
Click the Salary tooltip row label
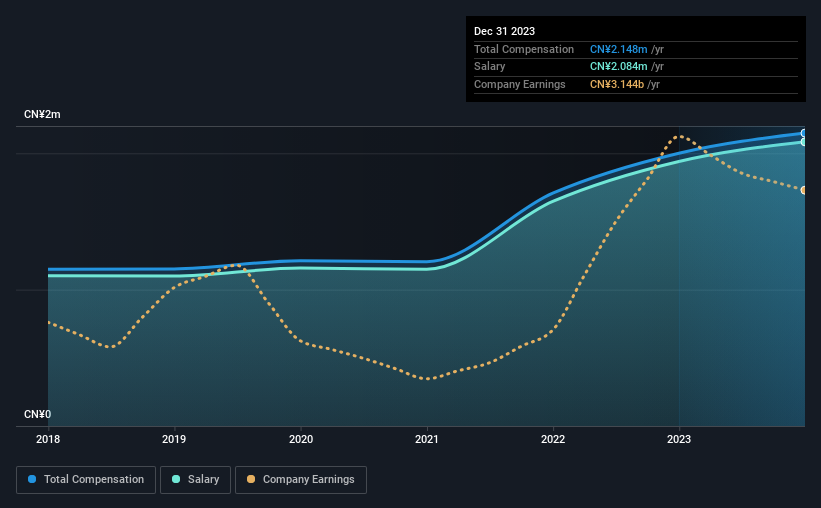pyautogui.click(x=490, y=67)
